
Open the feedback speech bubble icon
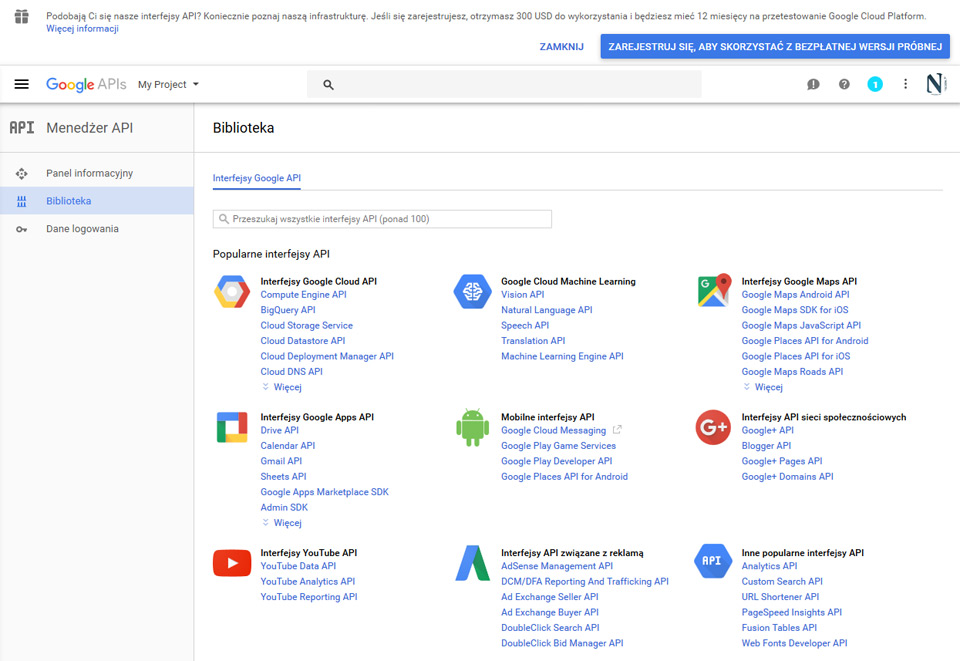[x=813, y=84]
